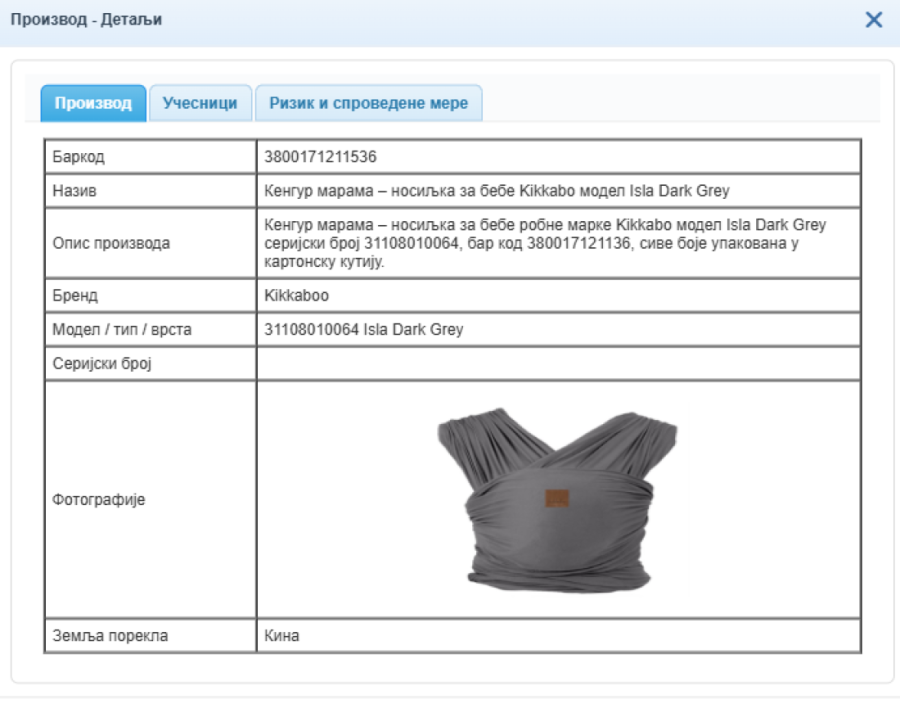Open the Ризик и спроведене мере tab
This screenshot has width=900, height=704.
click(368, 103)
